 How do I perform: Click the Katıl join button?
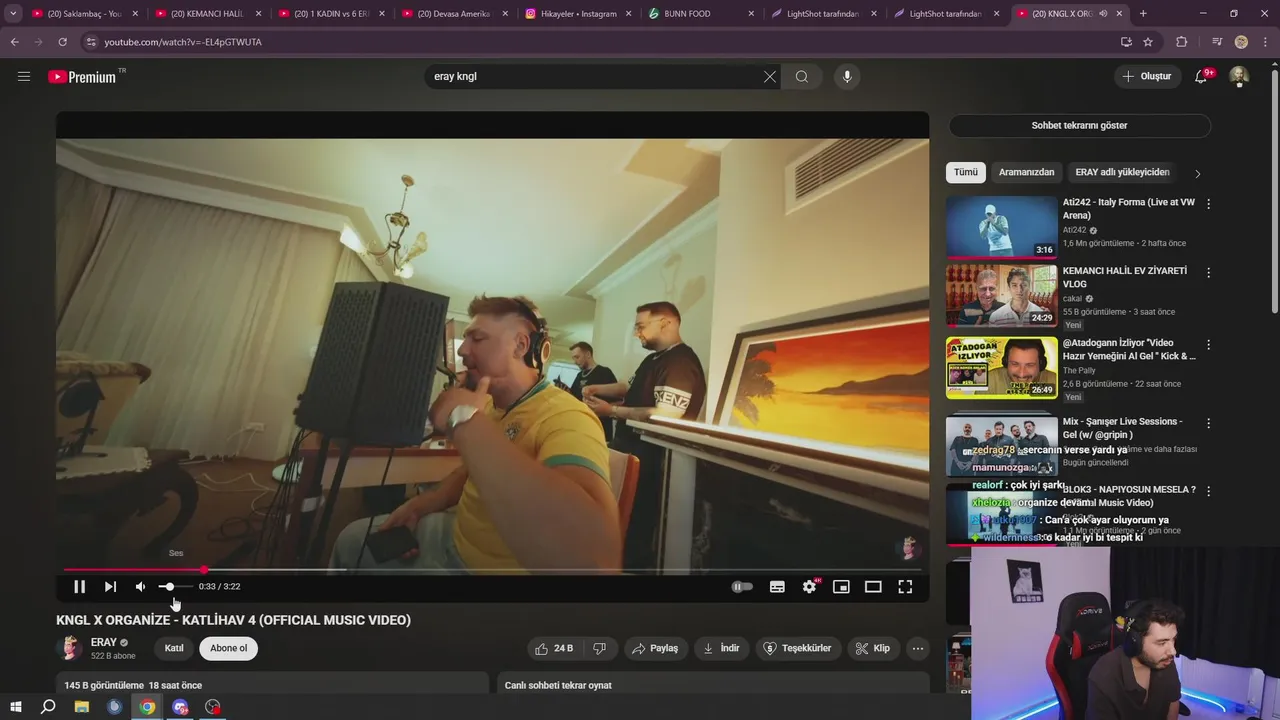pyautogui.click(x=174, y=648)
